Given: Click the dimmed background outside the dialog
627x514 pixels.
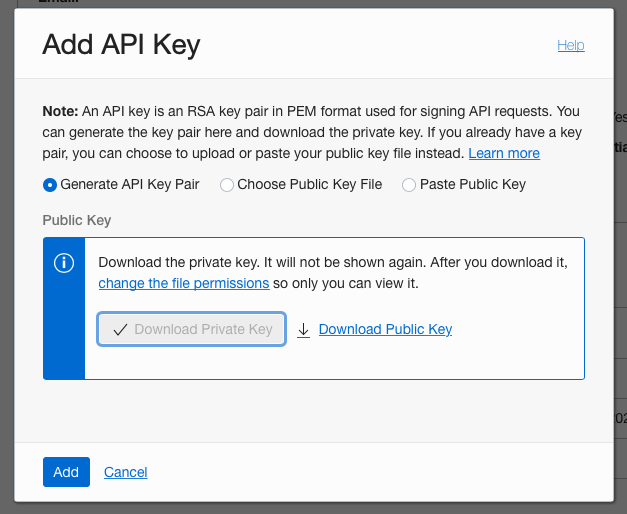Looking at the screenshot, I should click(x=7, y=256).
